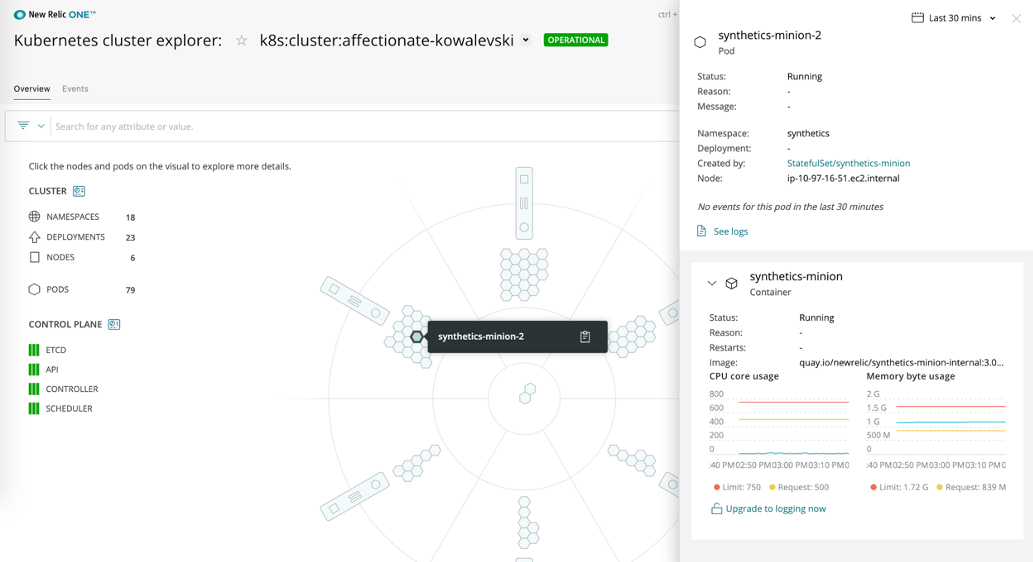Click the See logs link
The image size is (1033, 562).
tap(731, 231)
